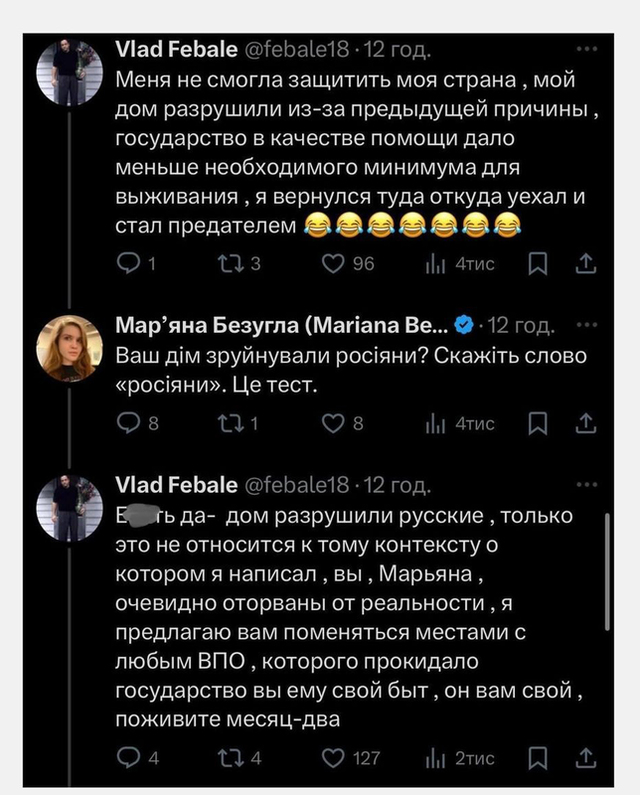Retweet the first Vlad Febale tweet
The image size is (640, 795).
tap(227, 264)
